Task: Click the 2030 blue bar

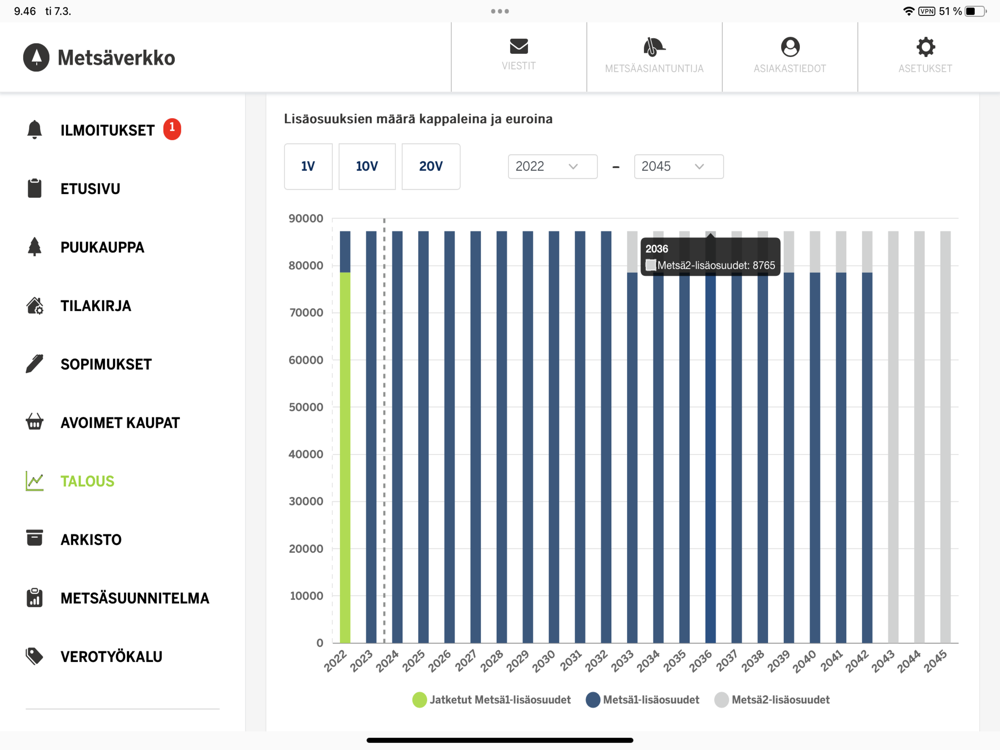Action: point(554,437)
